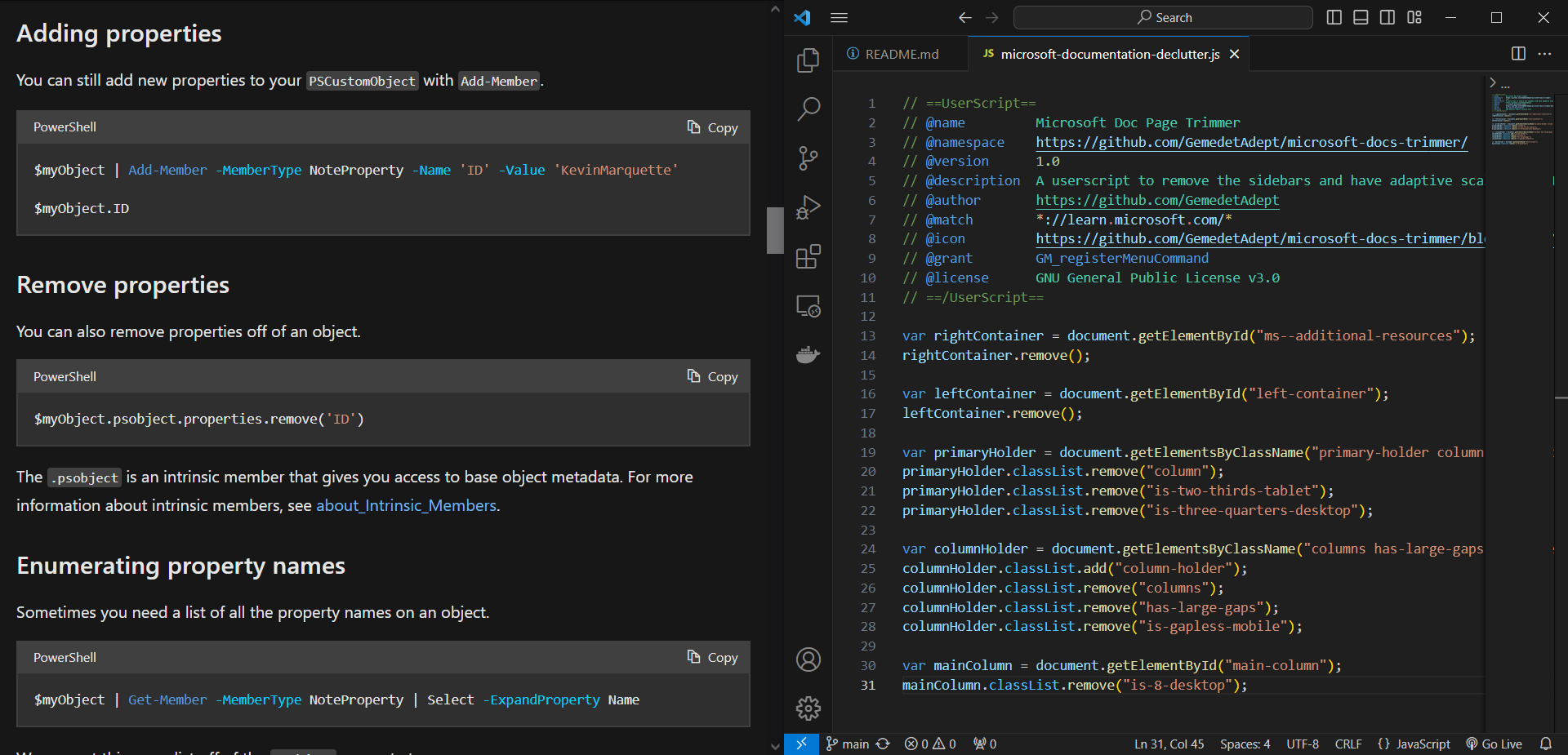Viewport: 1568px width, 755px height.
Task: Open the Remote Explorer view
Action: point(808,306)
